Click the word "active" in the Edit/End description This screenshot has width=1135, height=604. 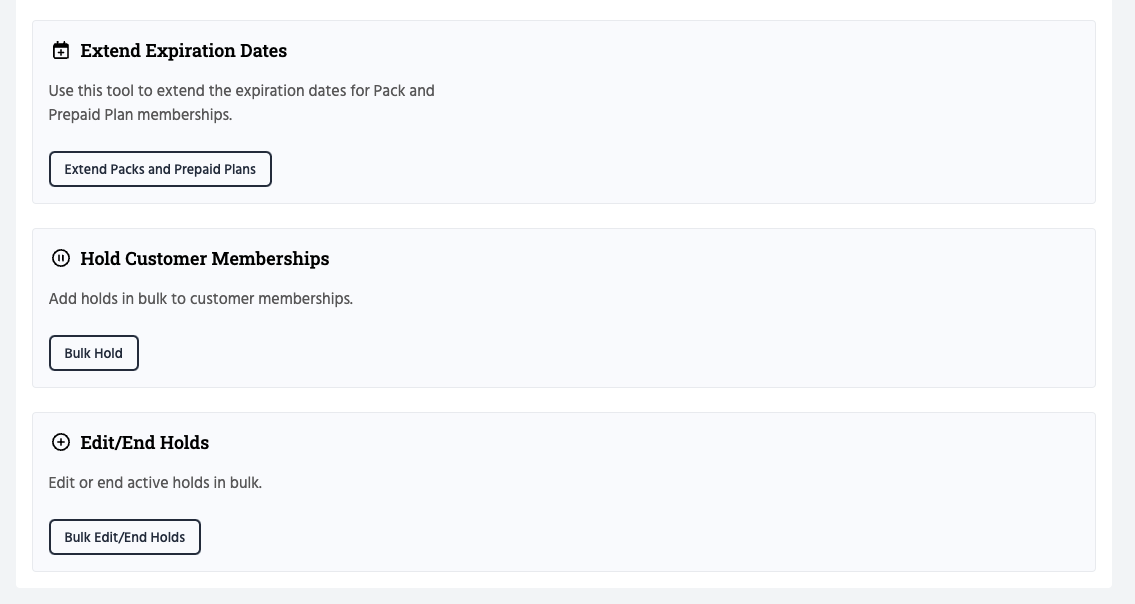[x=151, y=483]
